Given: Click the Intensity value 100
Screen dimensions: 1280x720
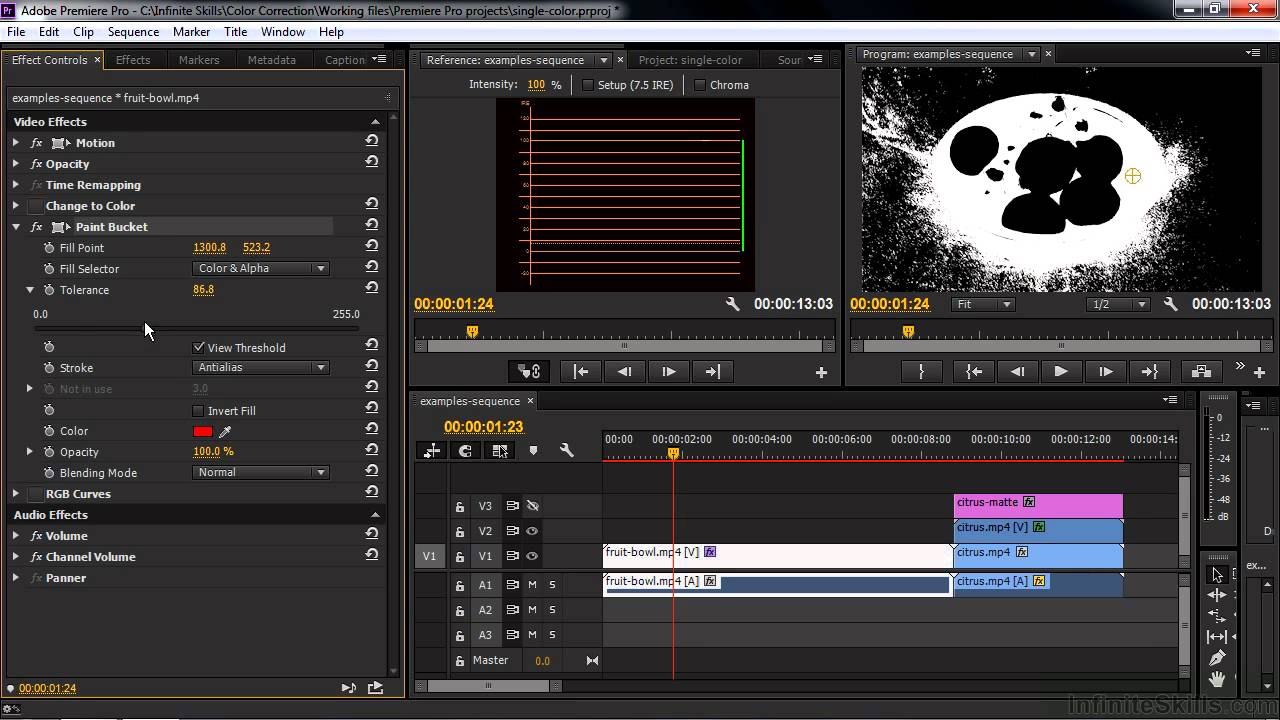Looking at the screenshot, I should (x=536, y=85).
